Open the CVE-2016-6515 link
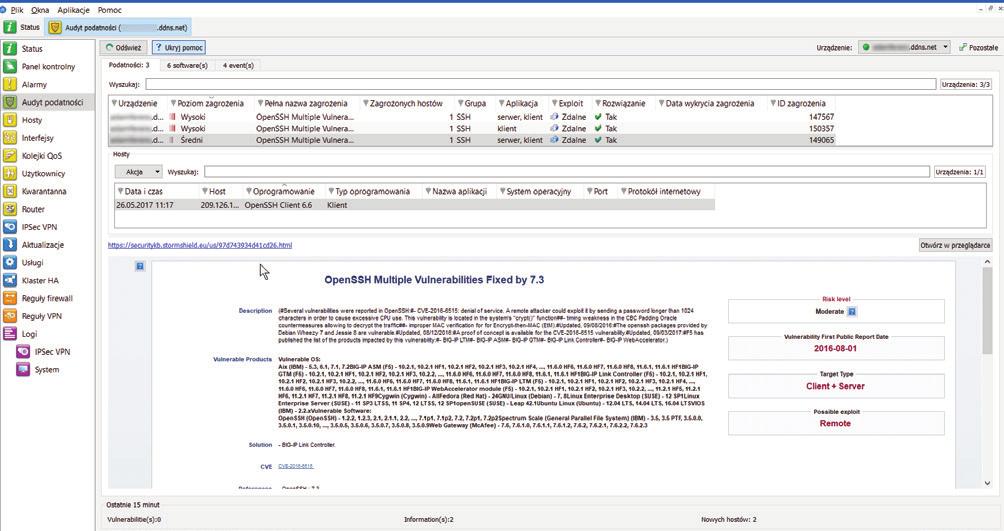Screen dimensions: 1004x531 click(296, 466)
